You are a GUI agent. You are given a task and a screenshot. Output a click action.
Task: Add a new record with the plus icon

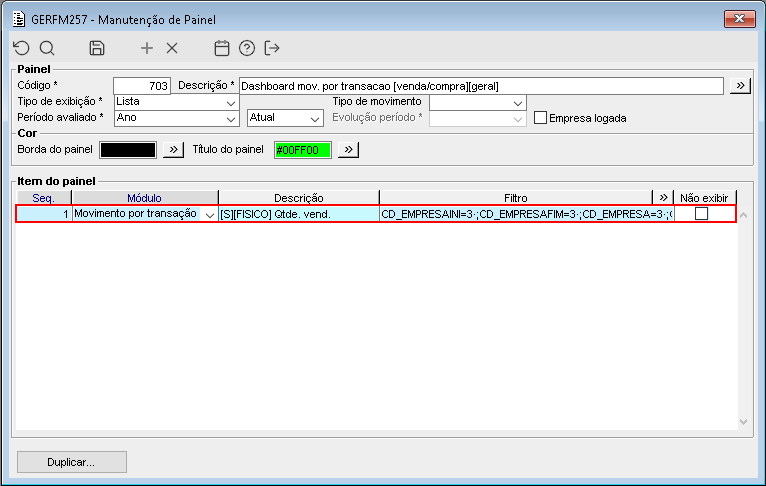[147, 48]
